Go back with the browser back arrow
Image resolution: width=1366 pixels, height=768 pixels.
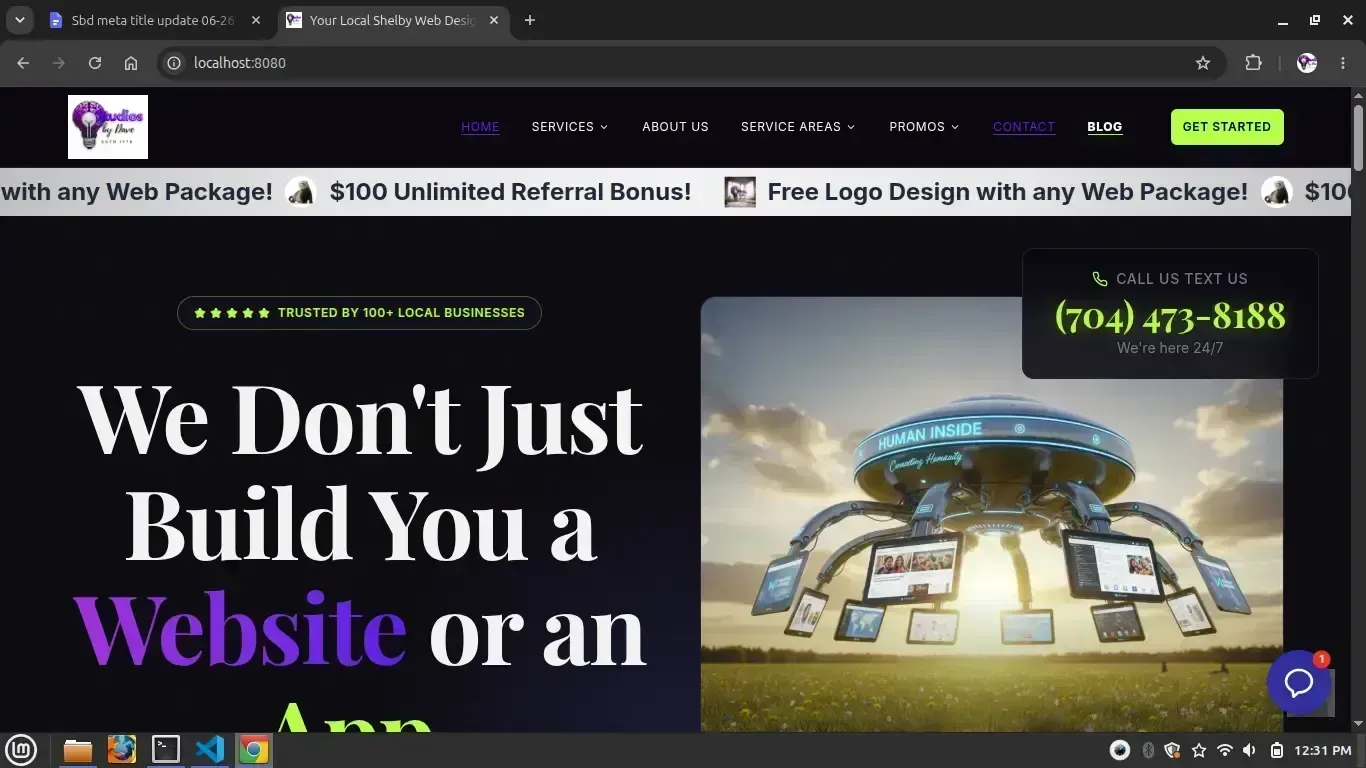pos(23,63)
